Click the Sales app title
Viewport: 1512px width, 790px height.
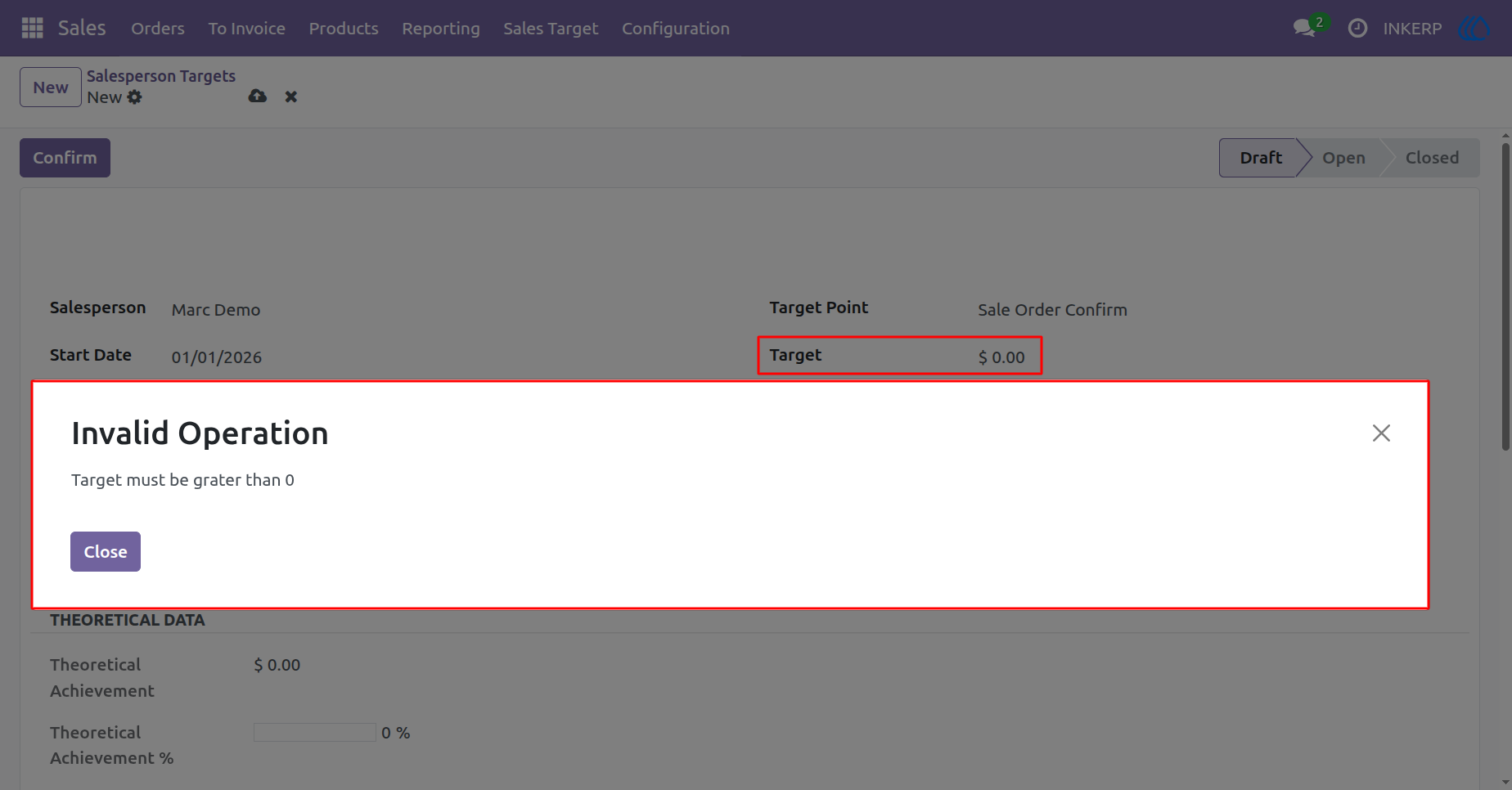point(82,28)
